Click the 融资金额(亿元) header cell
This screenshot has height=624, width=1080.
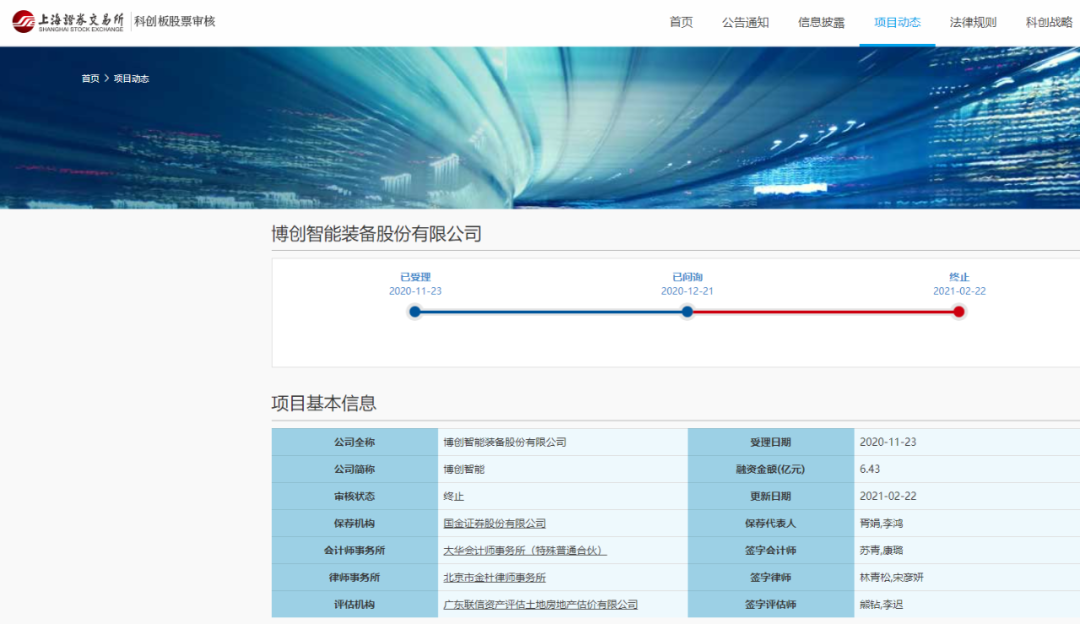click(771, 469)
